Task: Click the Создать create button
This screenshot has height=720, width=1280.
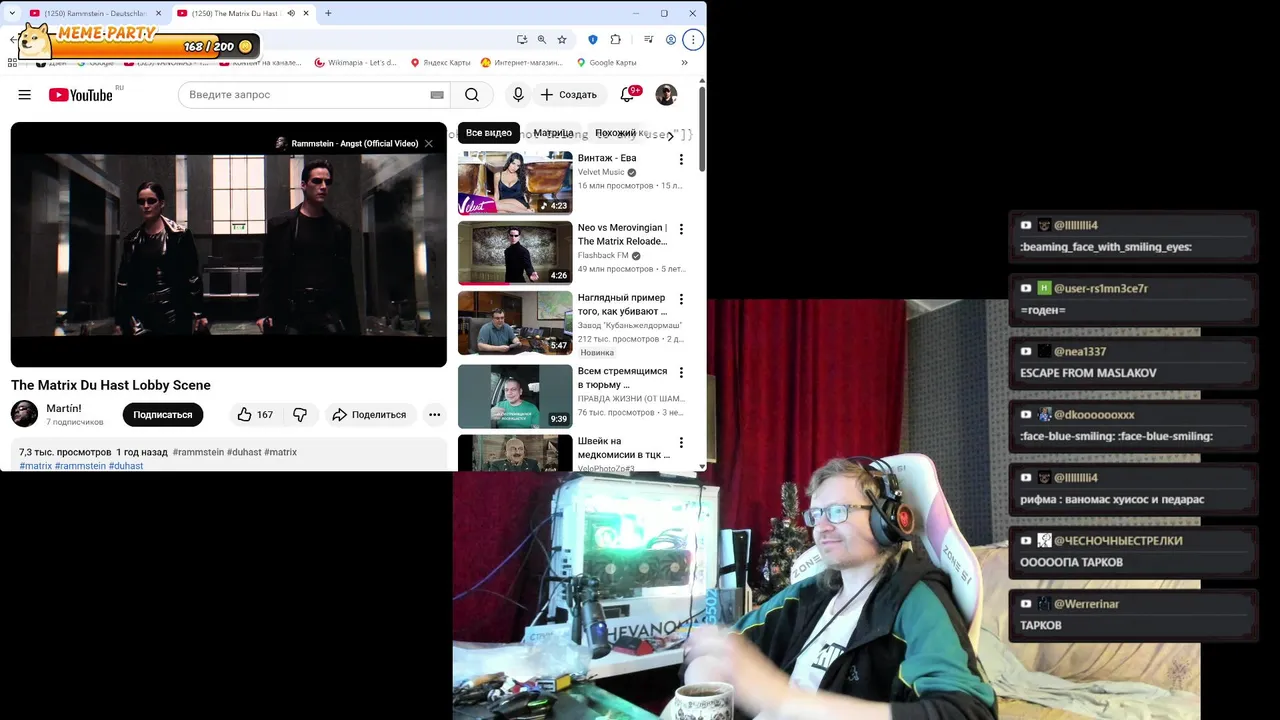Action: coord(569,95)
